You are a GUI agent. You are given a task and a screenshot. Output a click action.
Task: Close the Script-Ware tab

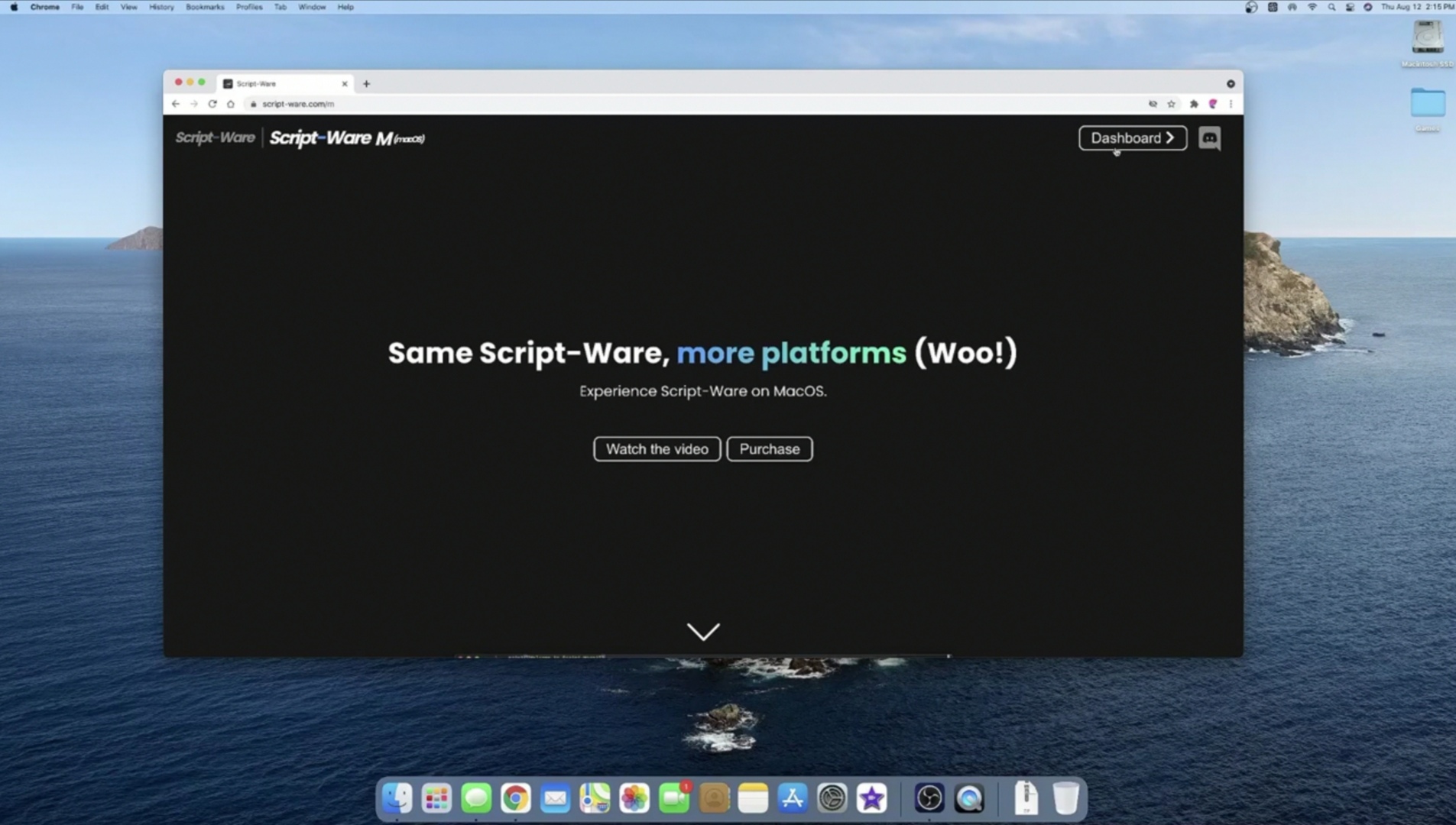point(345,84)
